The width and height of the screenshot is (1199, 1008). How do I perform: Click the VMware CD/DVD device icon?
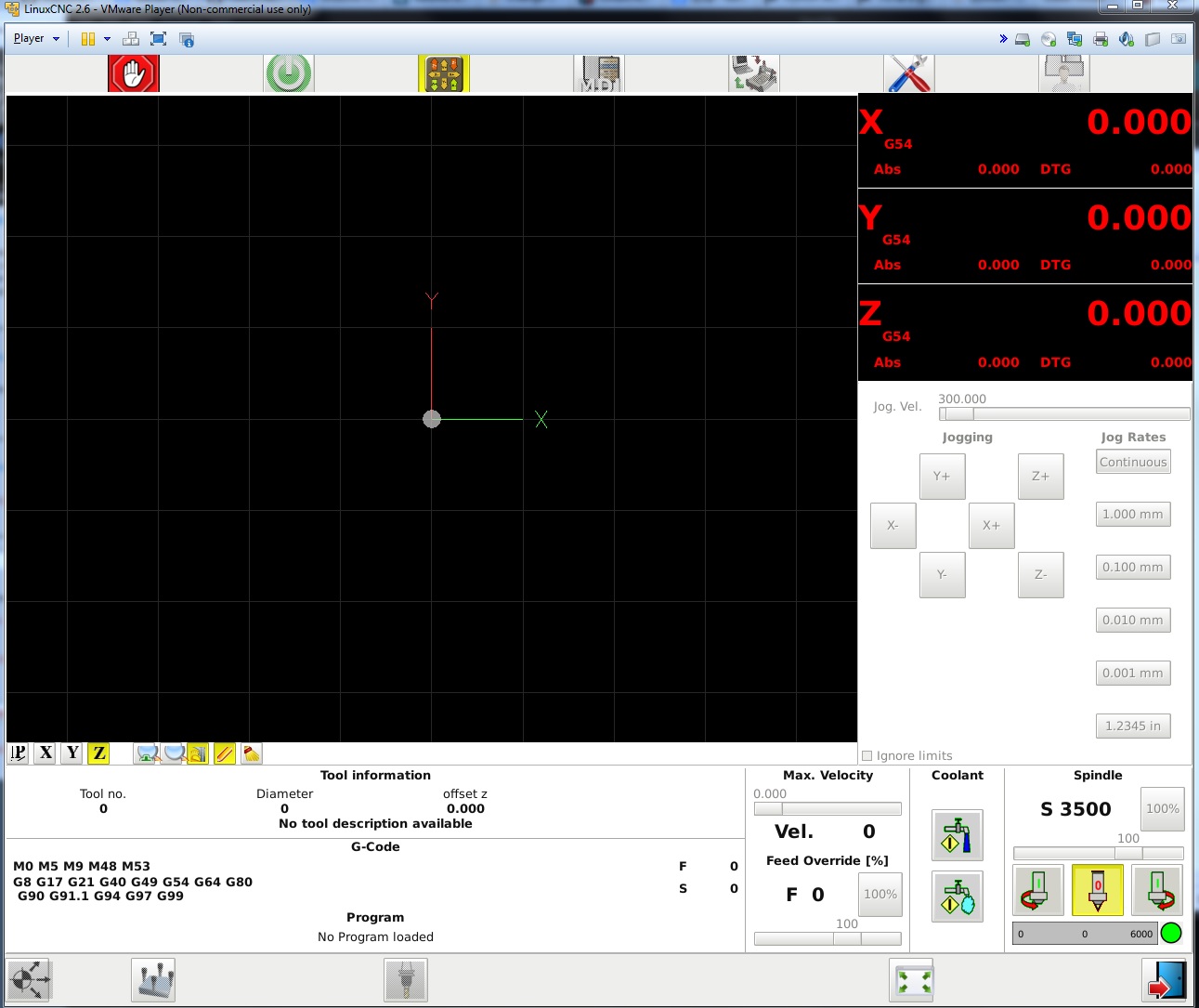1049,39
